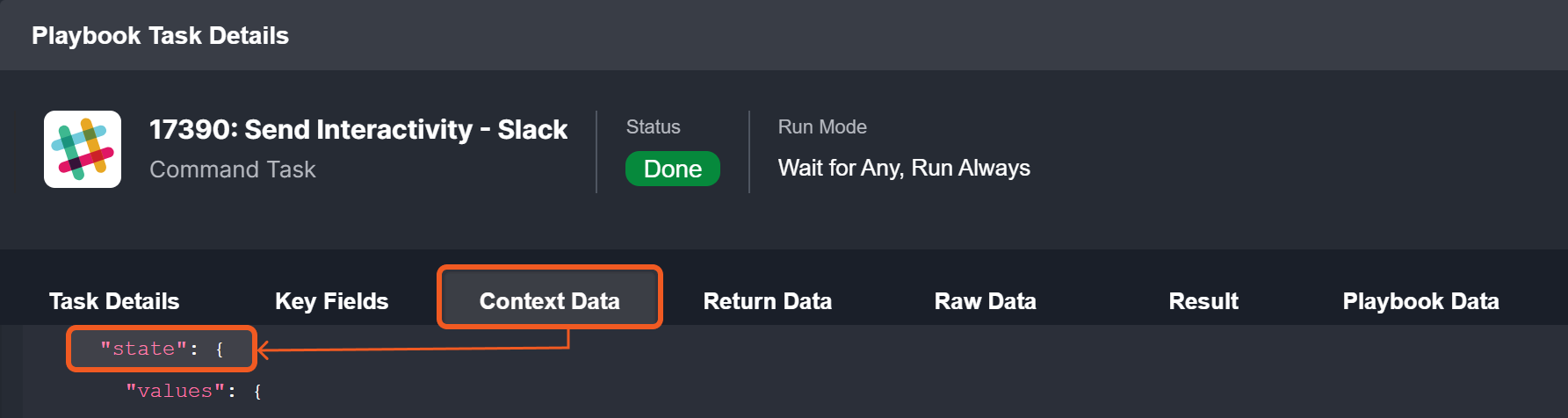The height and width of the screenshot is (418, 1568).
Task: Select the Context Data tab
Action: pos(549,301)
